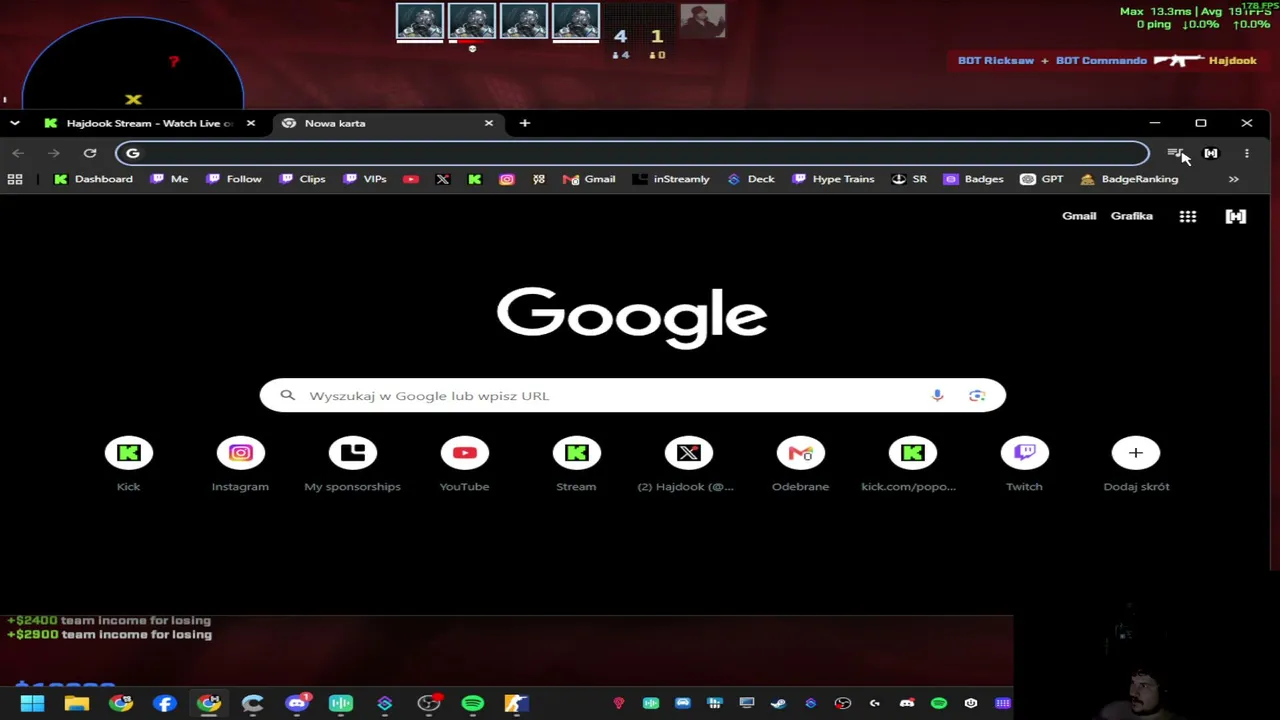Screen dimensions: 1280x720
Task: Open the Hype Trains bookmark
Action: click(833, 179)
